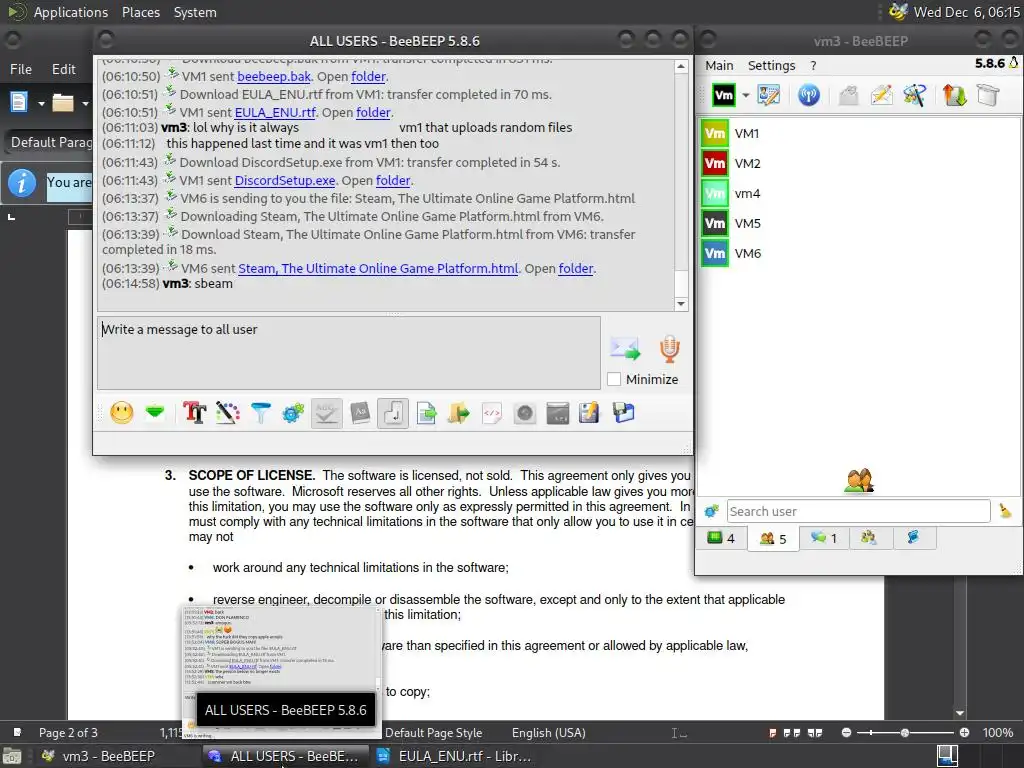Click the gray window screenshot icon
The height and width of the screenshot is (768, 1024).
558,413
